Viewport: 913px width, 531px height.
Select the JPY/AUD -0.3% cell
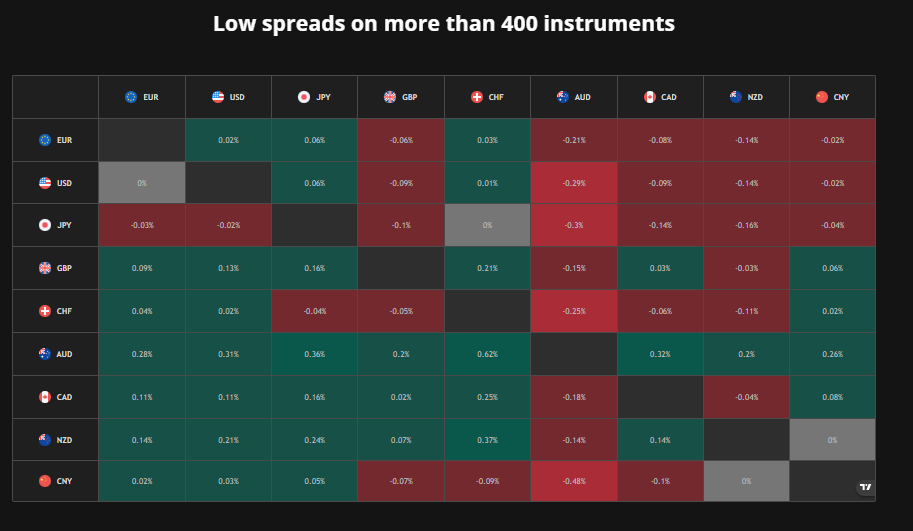coord(574,225)
